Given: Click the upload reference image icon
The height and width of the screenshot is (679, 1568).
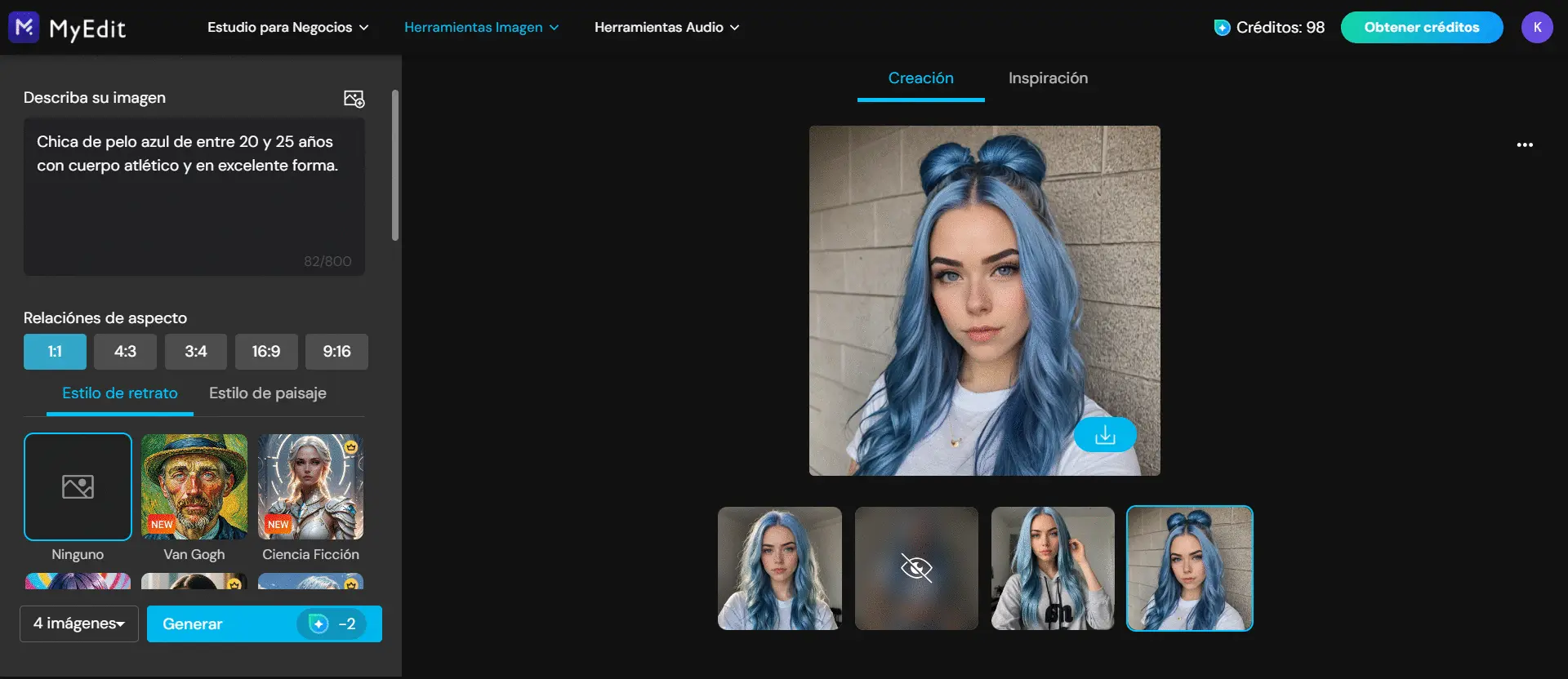Looking at the screenshot, I should coord(354,99).
